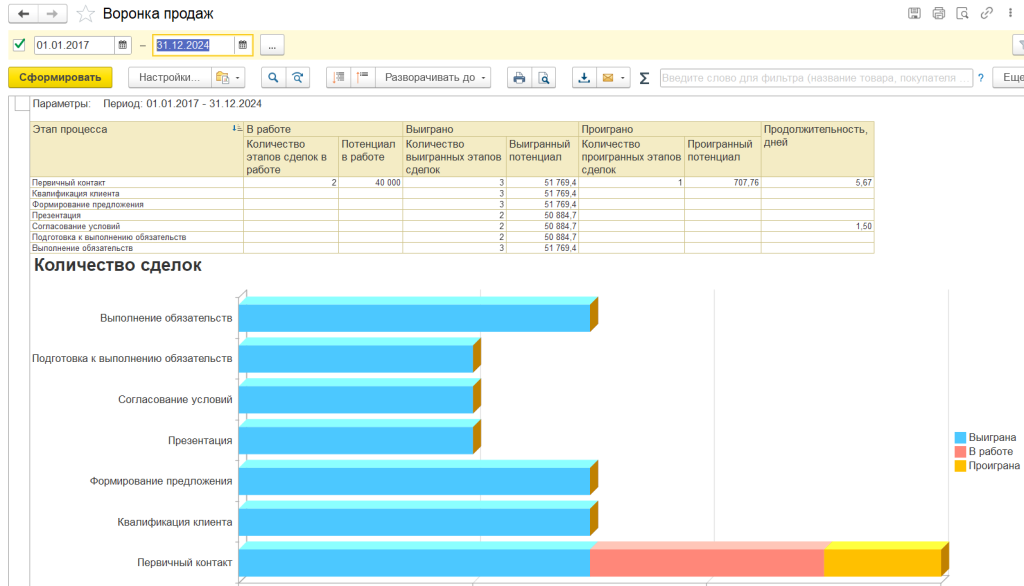This screenshot has height=586, width=1024.
Task: Click the Выиграна blue legend swatch
Action: 960,438
